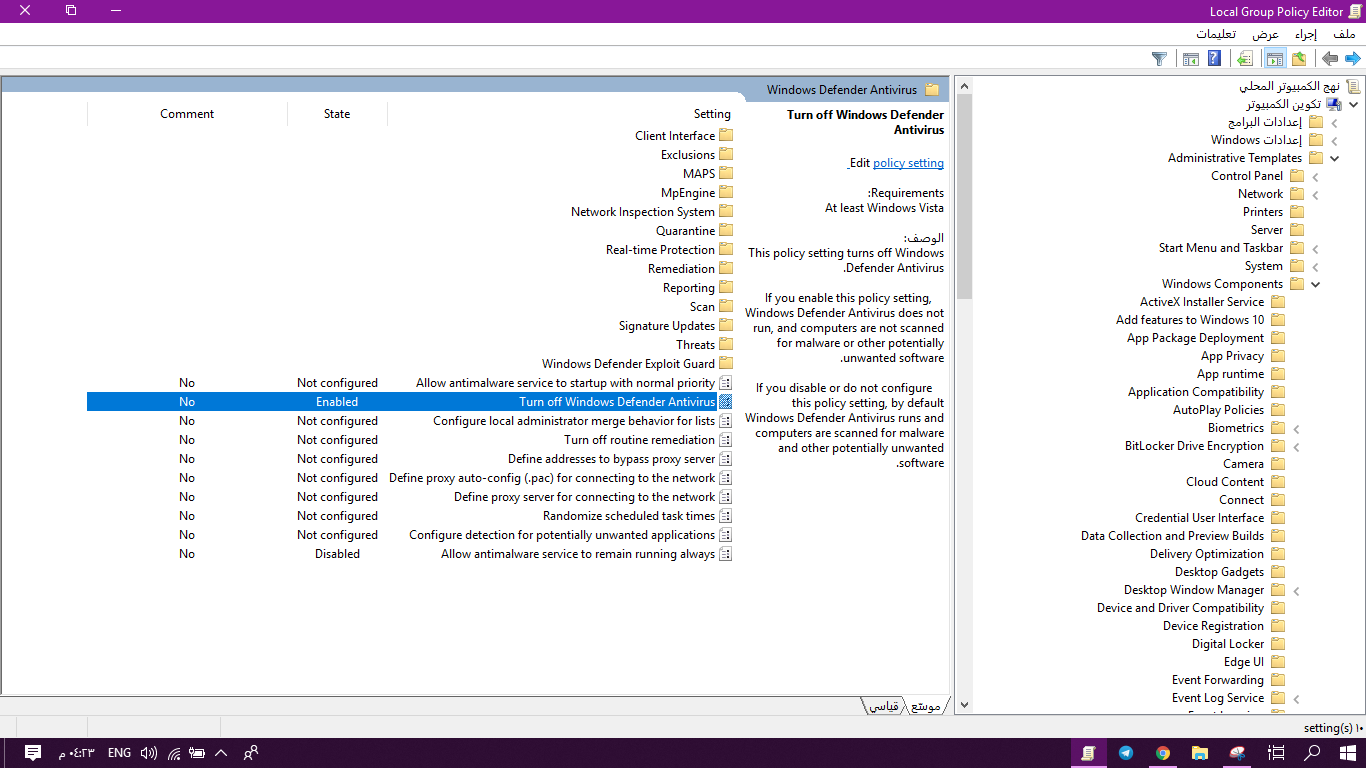This screenshot has height=768, width=1366.
Task: Click the MAPS folder icon
Action: 726,173
